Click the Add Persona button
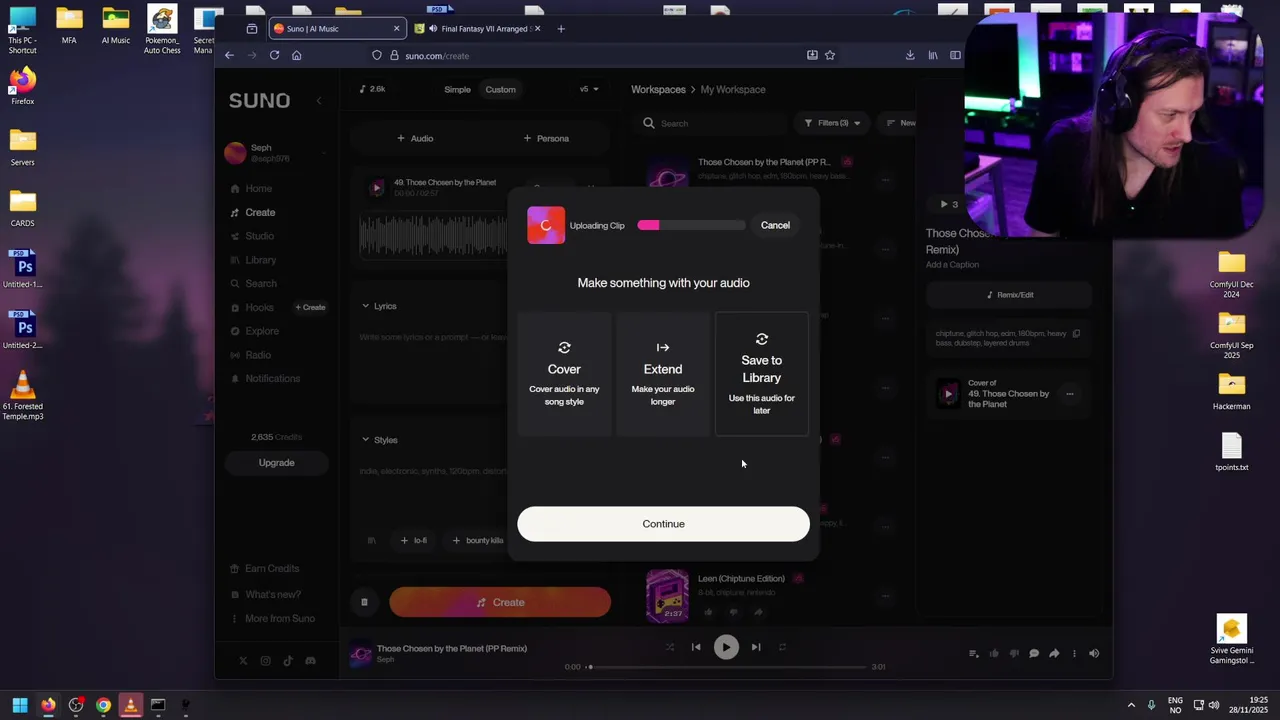The image size is (1280, 720). 546,138
